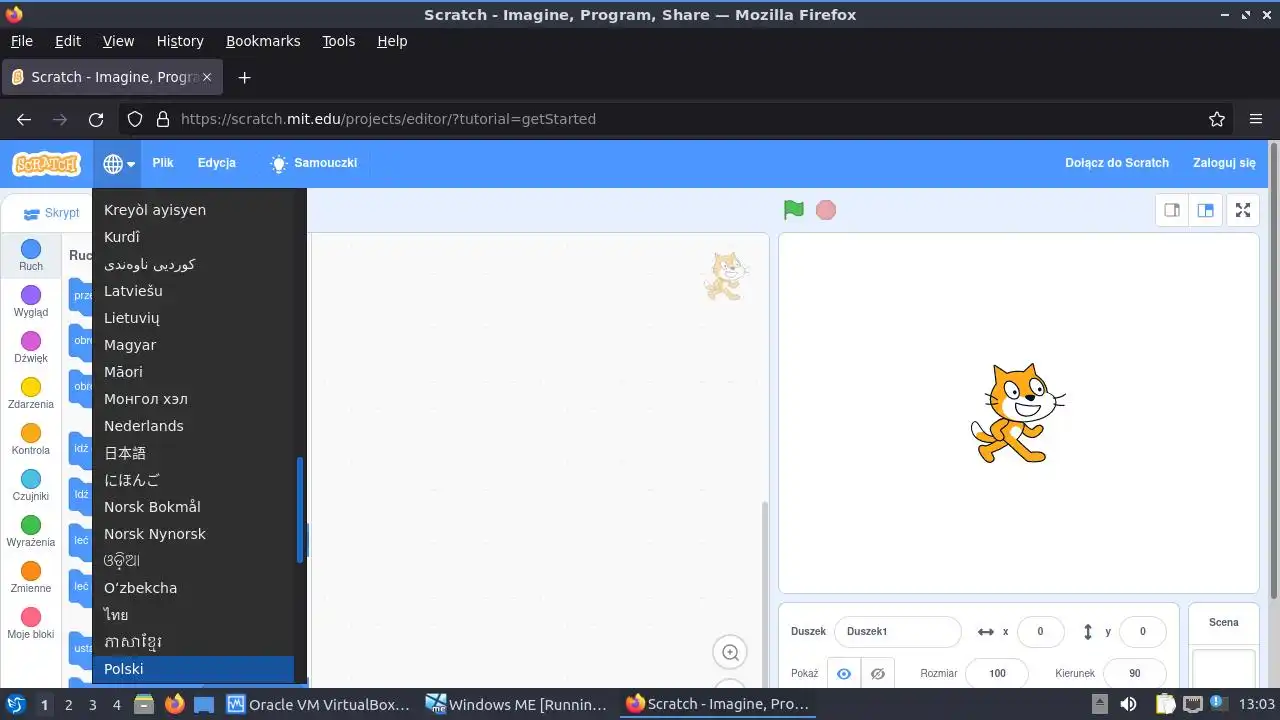
Task: Click the y position field
Action: coord(1142,632)
